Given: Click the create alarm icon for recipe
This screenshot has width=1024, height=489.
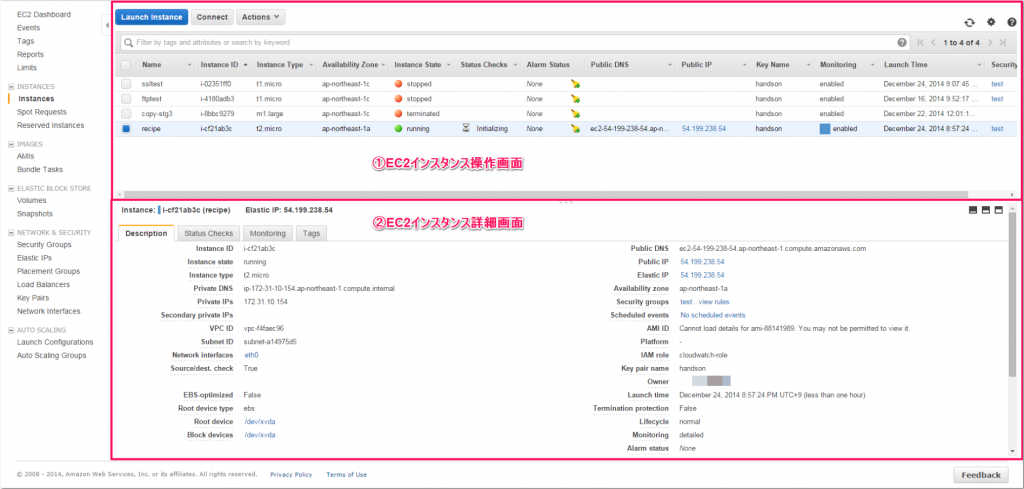Looking at the screenshot, I should (x=575, y=129).
